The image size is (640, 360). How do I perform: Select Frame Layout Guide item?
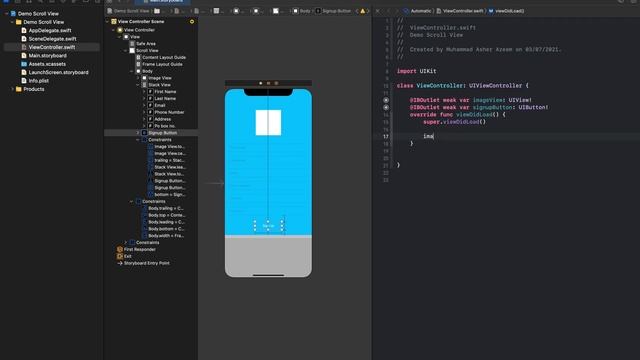pos(162,64)
